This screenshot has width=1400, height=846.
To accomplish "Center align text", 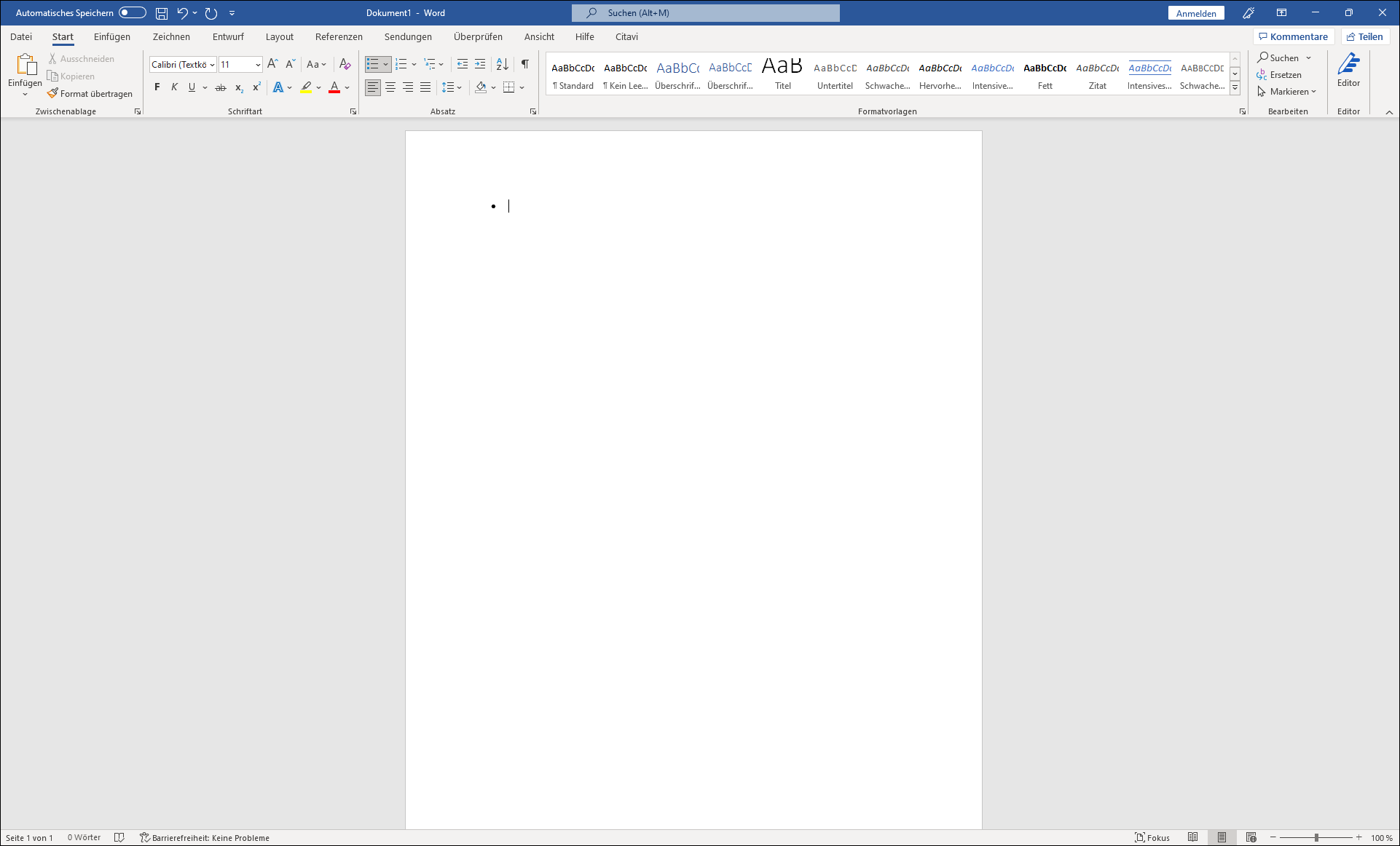I will (390, 87).
